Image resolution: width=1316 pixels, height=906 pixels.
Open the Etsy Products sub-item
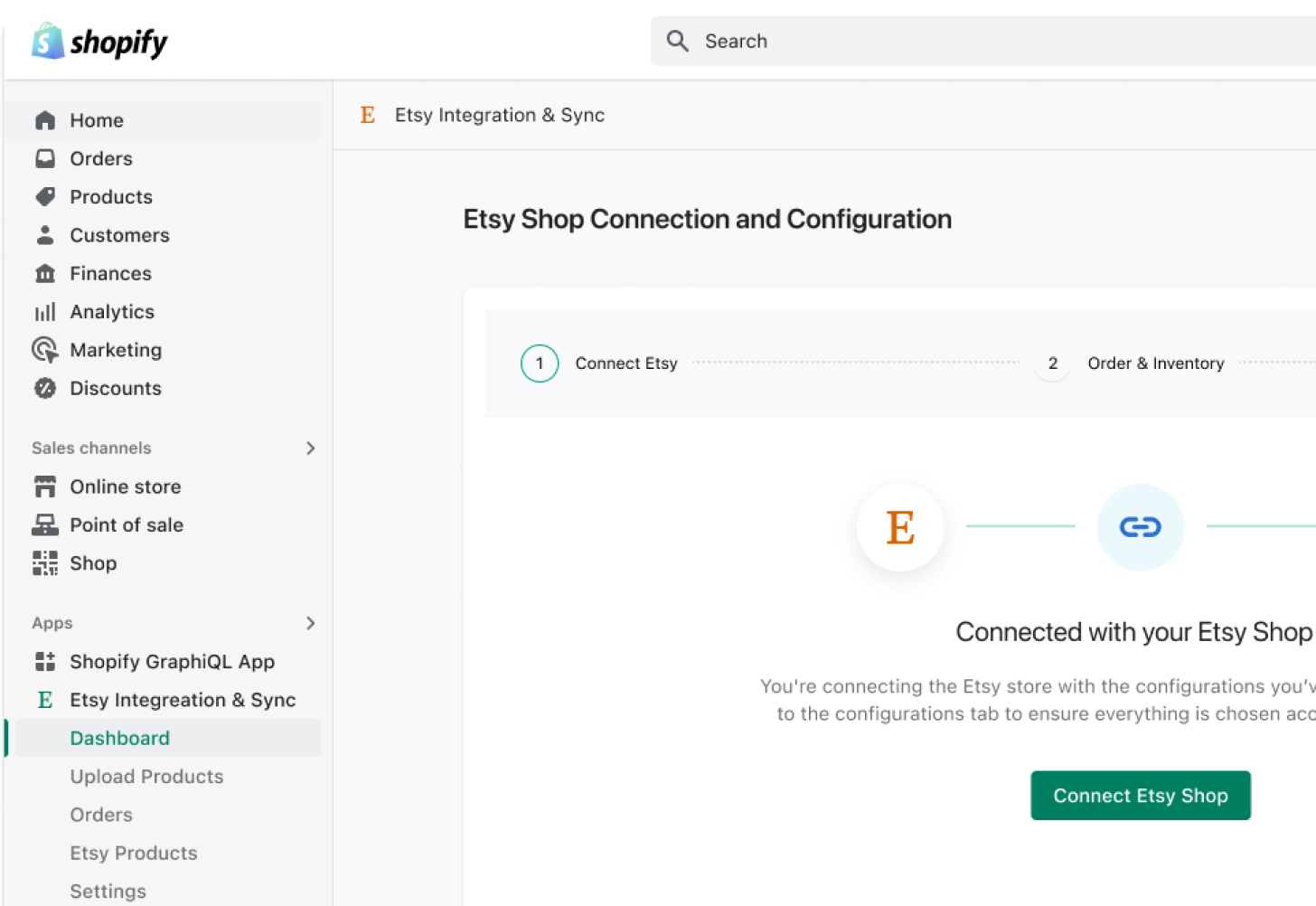[134, 853]
